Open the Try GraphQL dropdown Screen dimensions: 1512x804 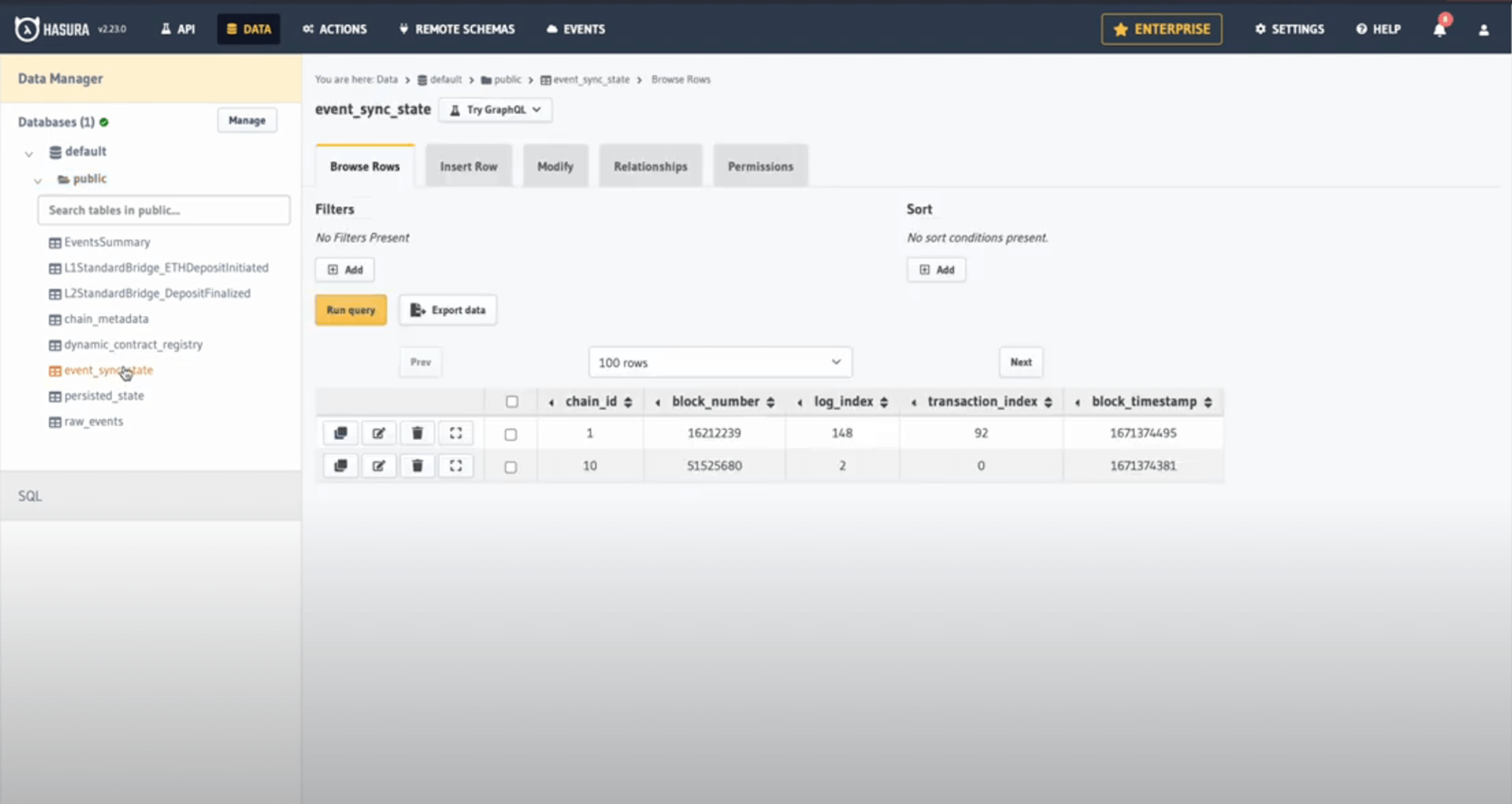pos(495,110)
